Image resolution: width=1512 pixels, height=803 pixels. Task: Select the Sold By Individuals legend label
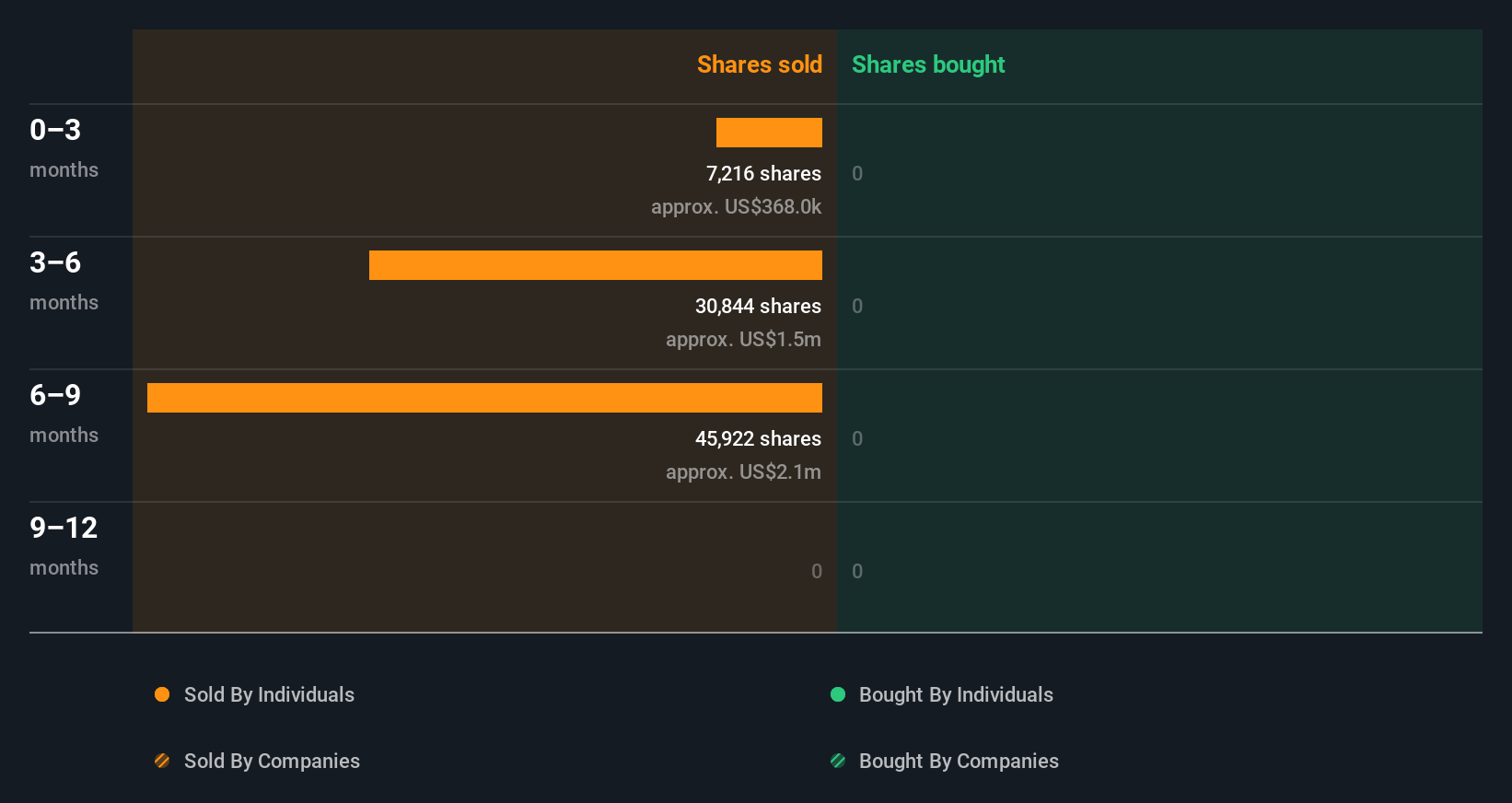click(269, 694)
